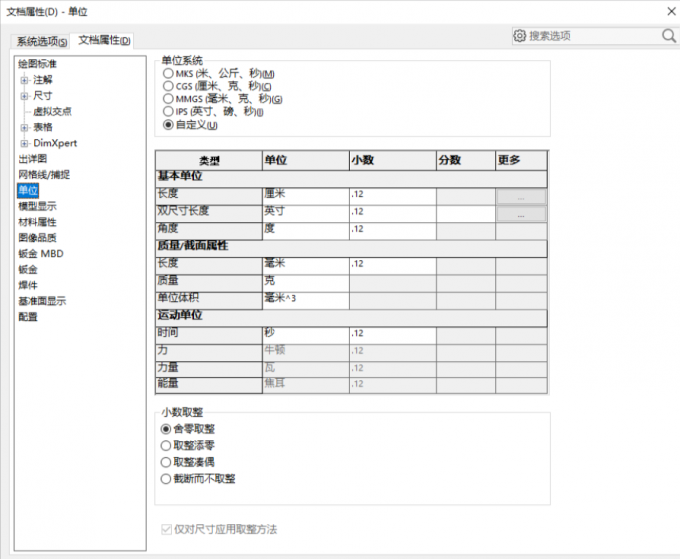Select 基准面显示 in the tree
This screenshot has height=559, width=680.
(42, 301)
